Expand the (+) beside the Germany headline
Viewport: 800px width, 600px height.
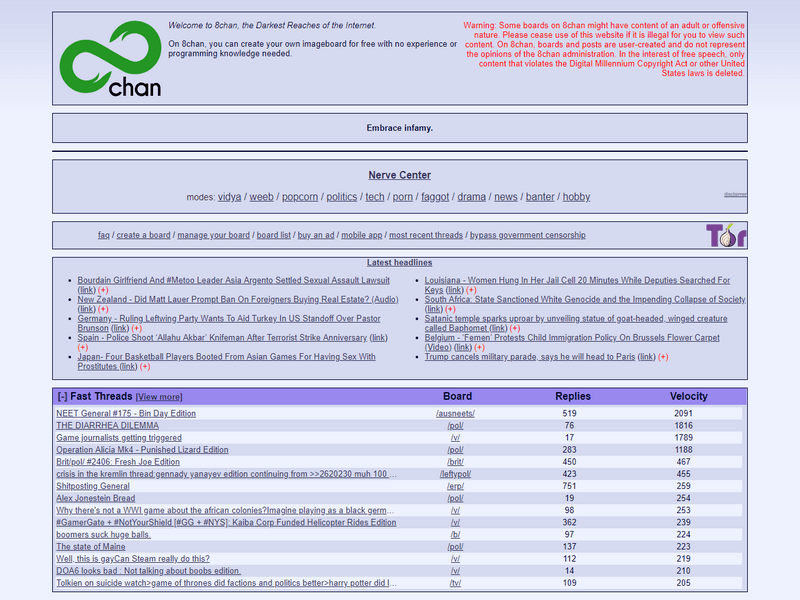coord(137,328)
